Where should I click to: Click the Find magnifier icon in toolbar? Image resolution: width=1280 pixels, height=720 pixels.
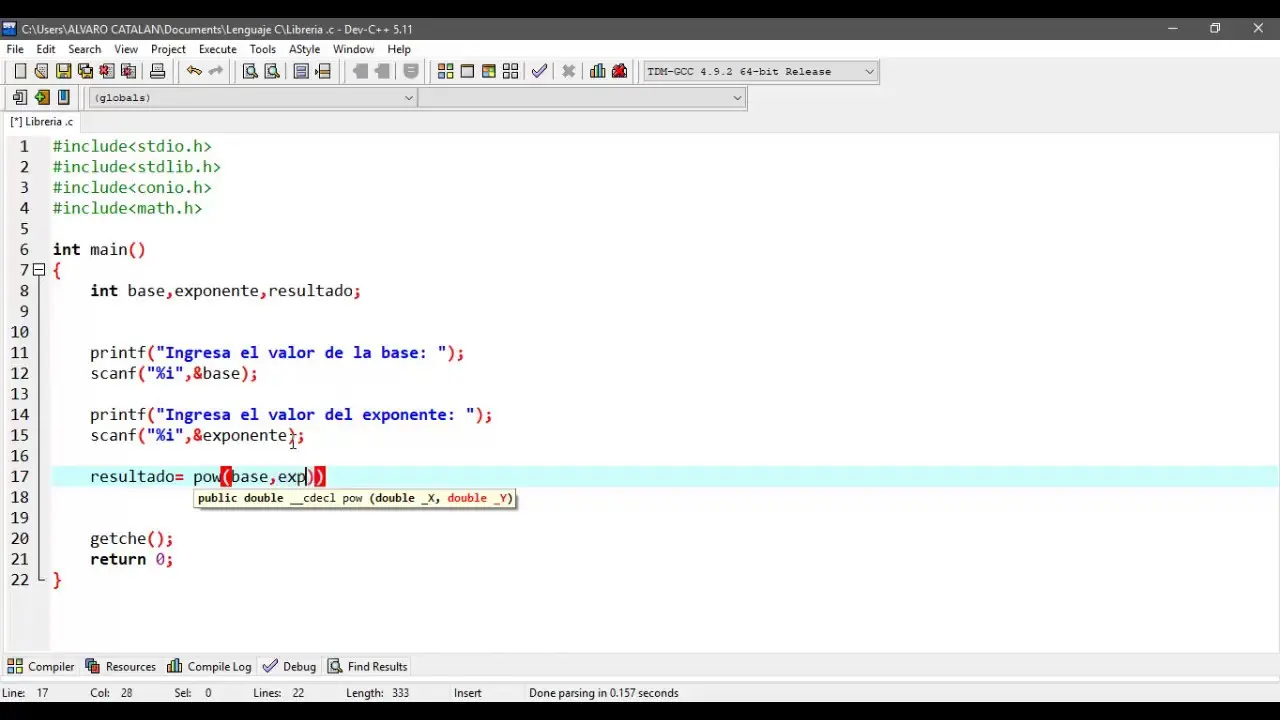tap(250, 71)
